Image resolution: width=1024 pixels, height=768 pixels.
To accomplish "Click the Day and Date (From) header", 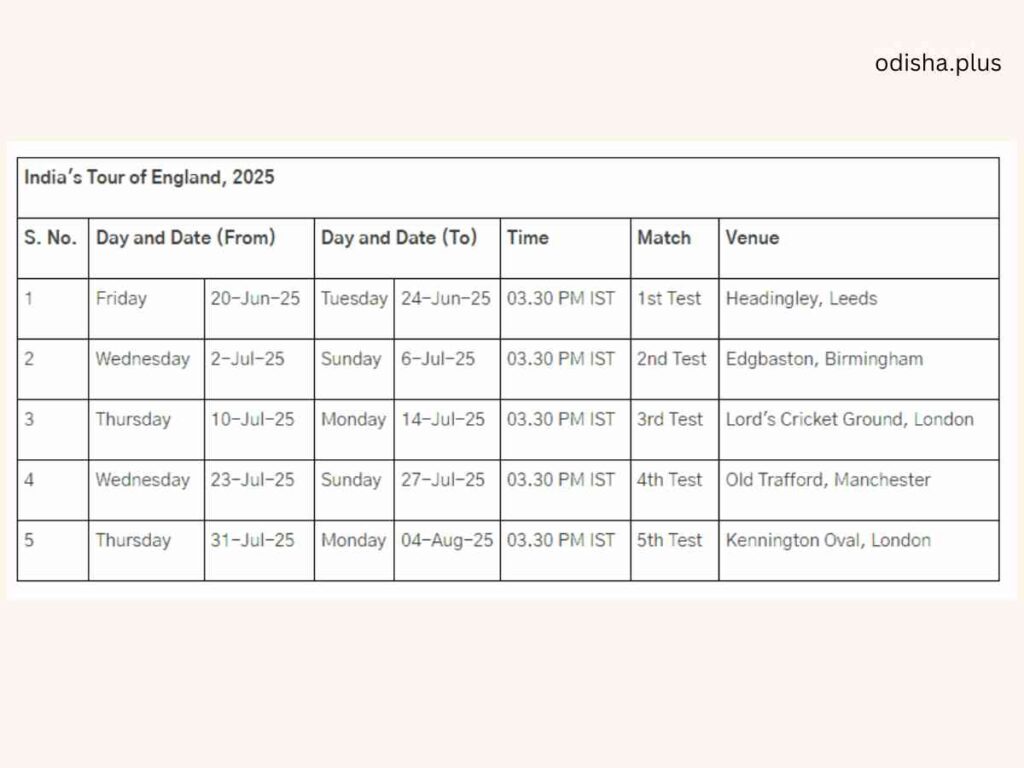I will tap(185, 238).
